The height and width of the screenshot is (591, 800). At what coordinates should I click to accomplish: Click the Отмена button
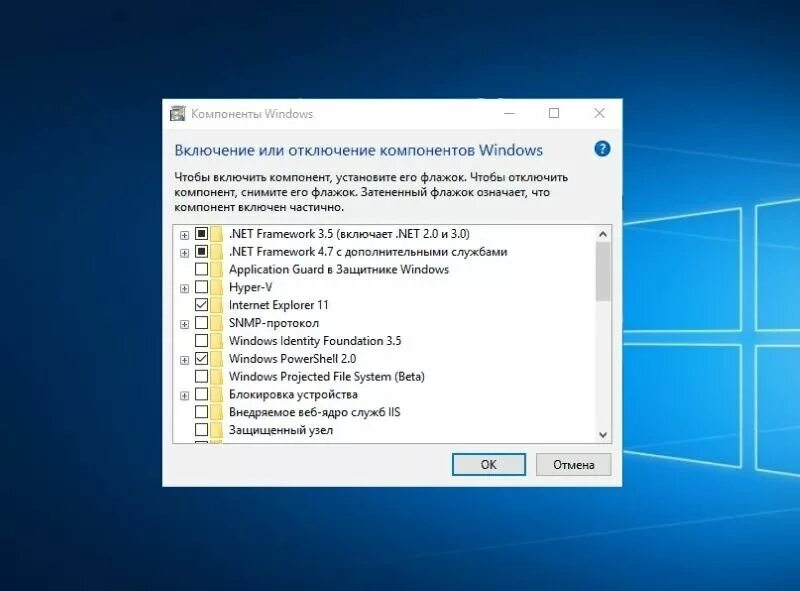click(x=573, y=464)
